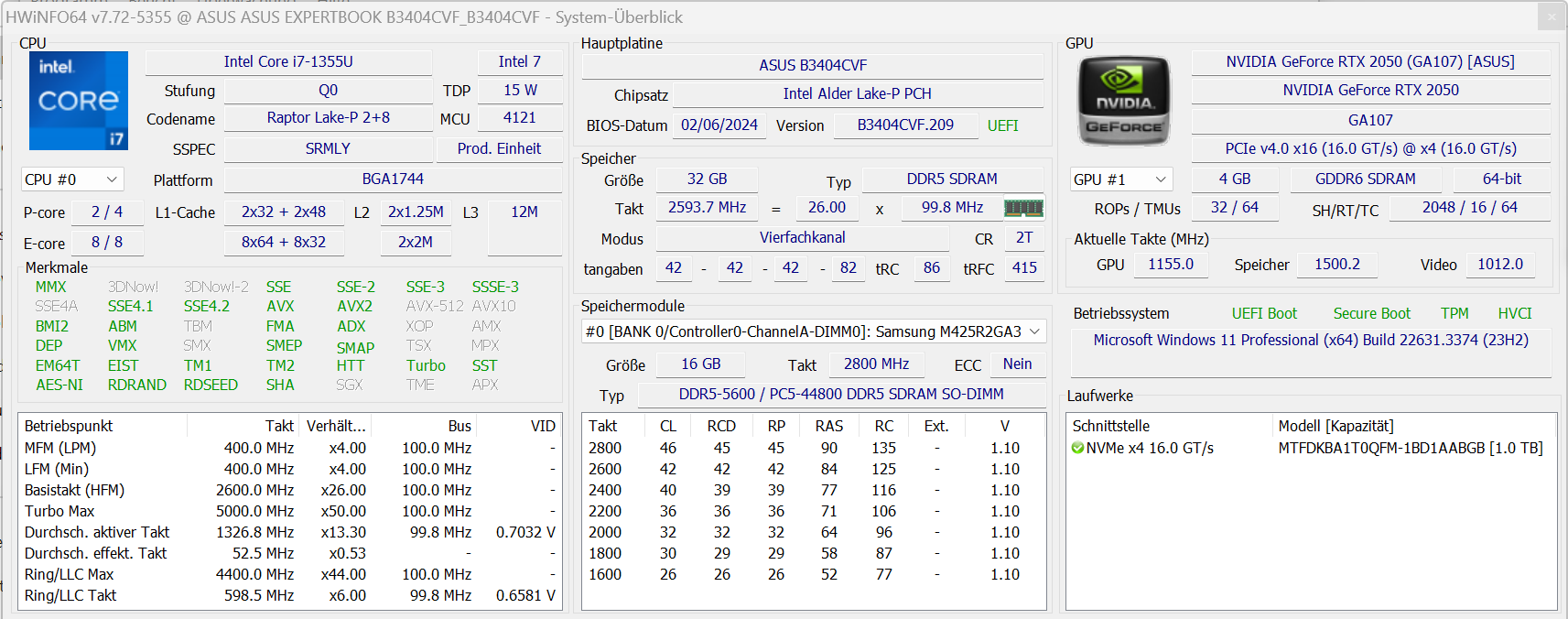The image size is (1568, 619).
Task: Click the BIOS date field 02/06/2024
Action: 719,125
